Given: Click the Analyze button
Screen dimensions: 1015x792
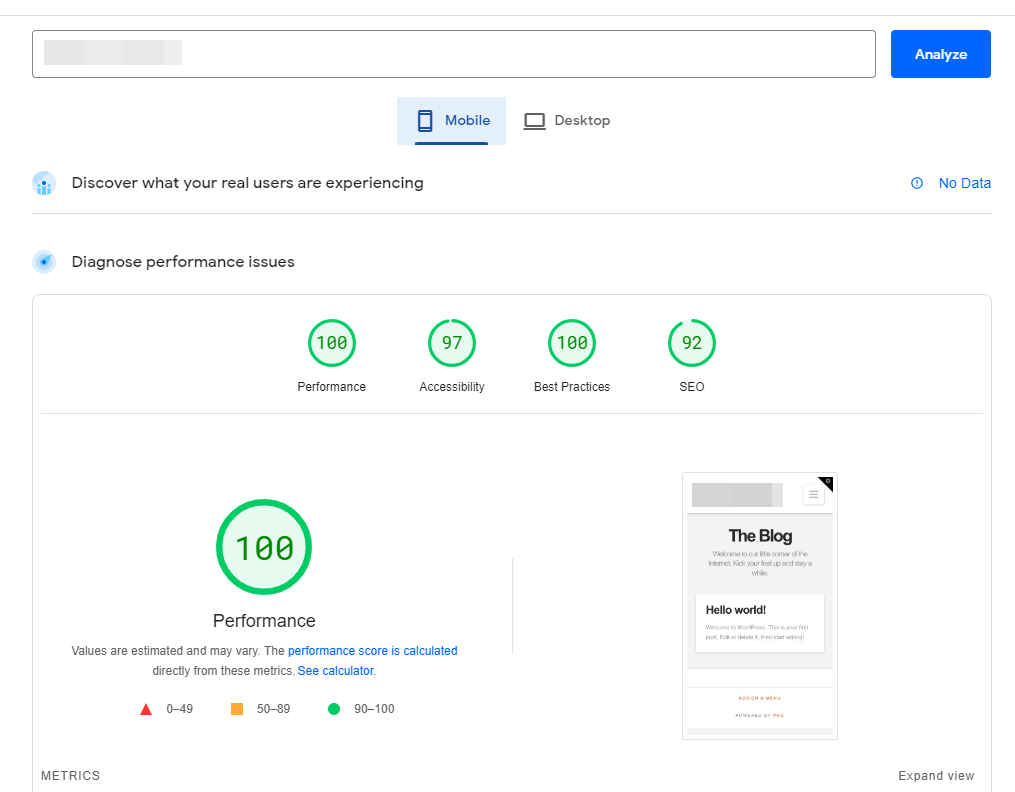Looking at the screenshot, I should 940,54.
